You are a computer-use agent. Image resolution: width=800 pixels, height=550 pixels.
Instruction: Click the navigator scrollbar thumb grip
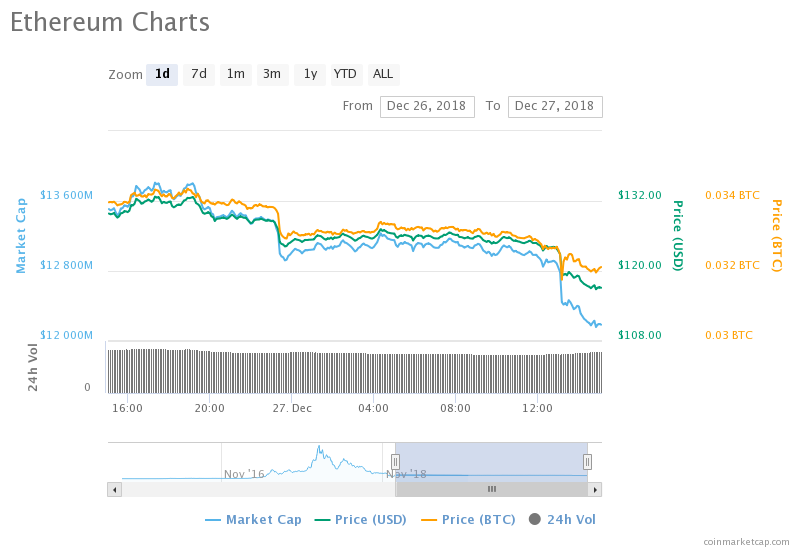491,489
